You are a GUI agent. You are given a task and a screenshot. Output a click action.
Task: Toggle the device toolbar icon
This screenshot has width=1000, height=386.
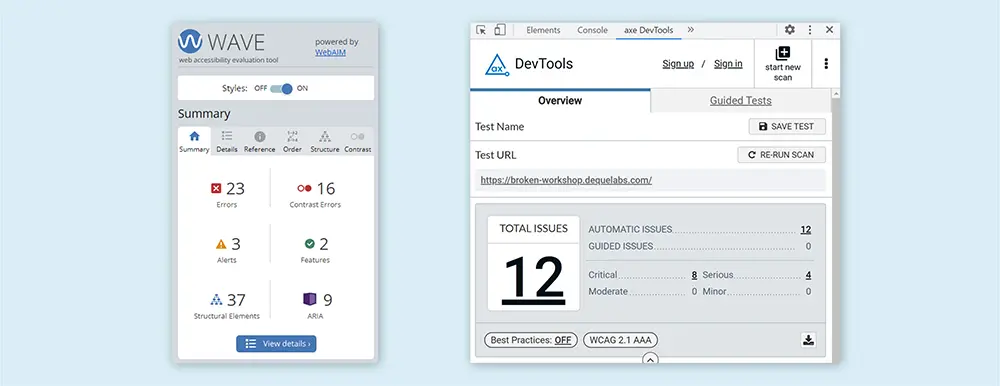click(500, 30)
